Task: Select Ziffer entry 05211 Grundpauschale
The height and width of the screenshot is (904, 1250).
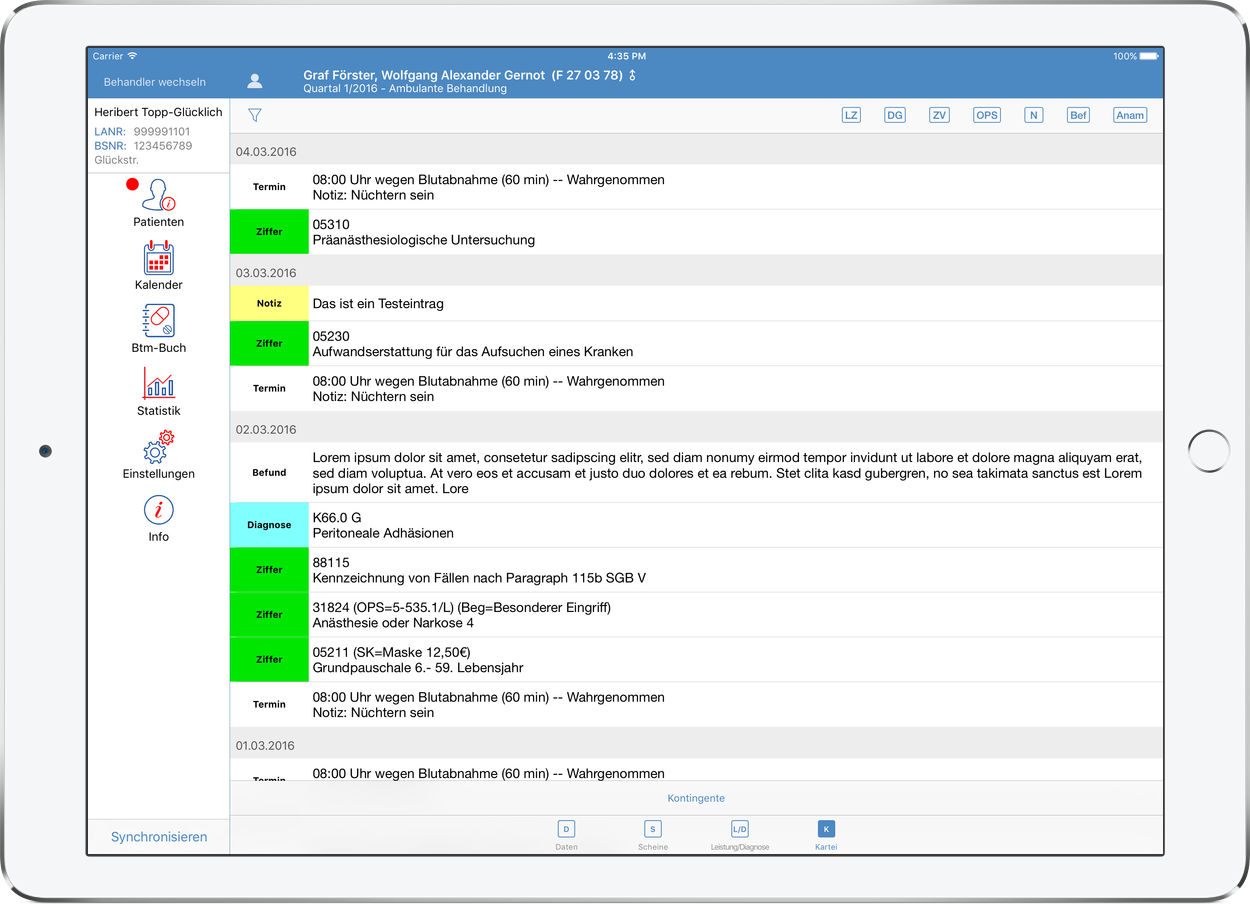Action: click(x=696, y=660)
